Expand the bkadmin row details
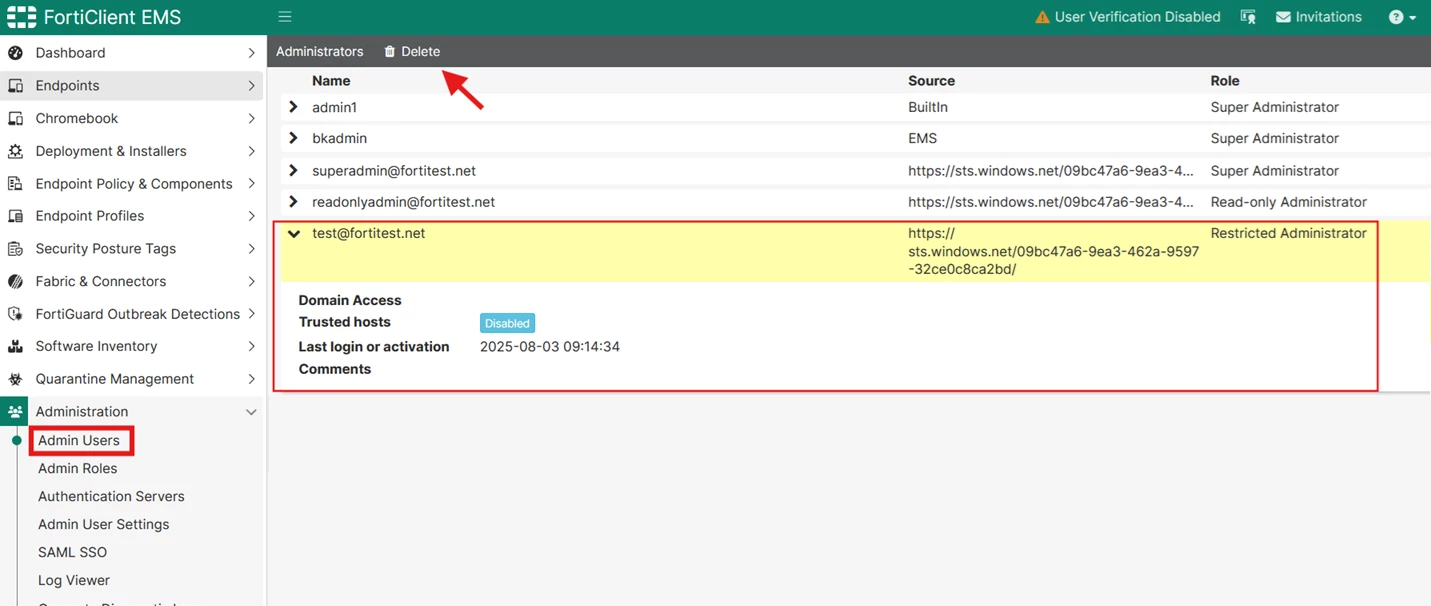The width and height of the screenshot is (1431, 606). pyautogui.click(x=293, y=138)
